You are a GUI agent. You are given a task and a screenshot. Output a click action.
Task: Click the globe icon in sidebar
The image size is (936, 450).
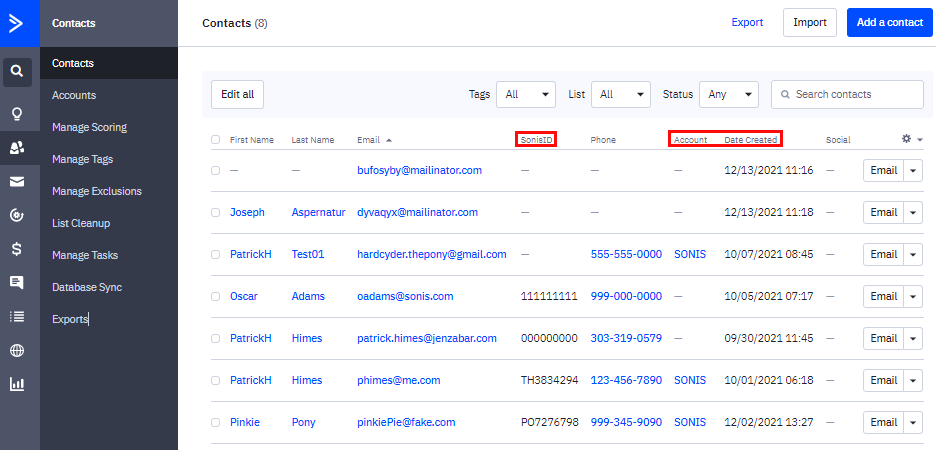point(16,351)
